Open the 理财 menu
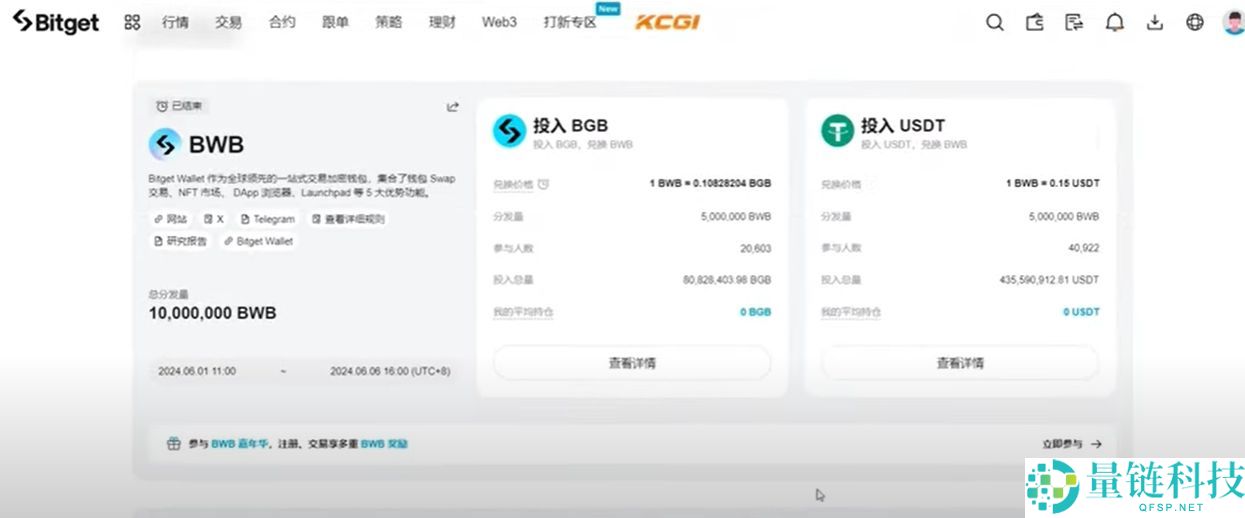The width and height of the screenshot is (1245, 518). click(442, 22)
